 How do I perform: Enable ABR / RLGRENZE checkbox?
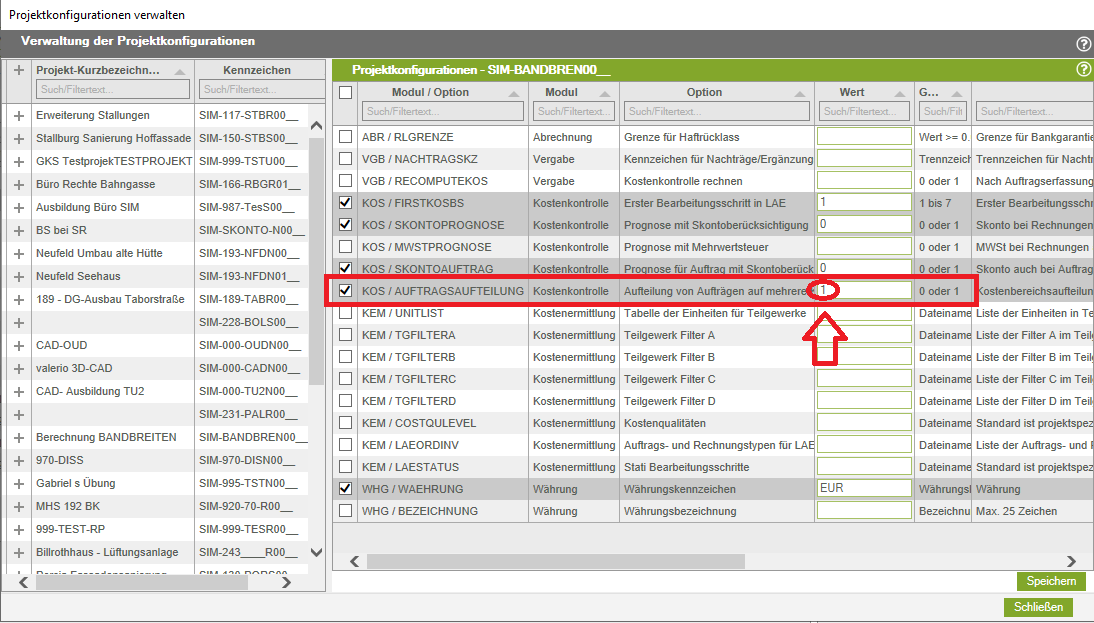tap(345, 137)
